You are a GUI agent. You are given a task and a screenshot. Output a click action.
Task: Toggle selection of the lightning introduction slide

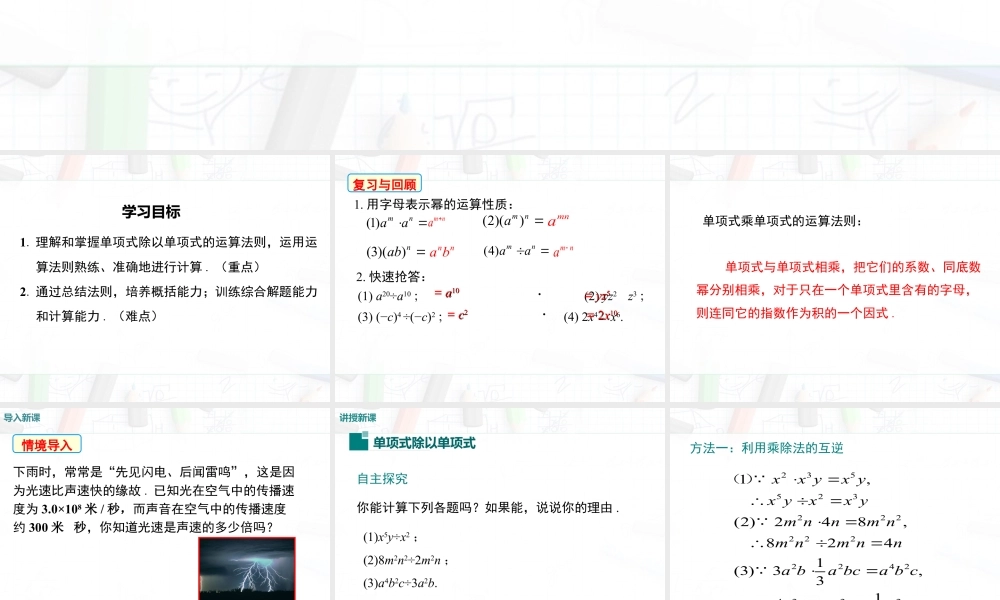coord(165,510)
